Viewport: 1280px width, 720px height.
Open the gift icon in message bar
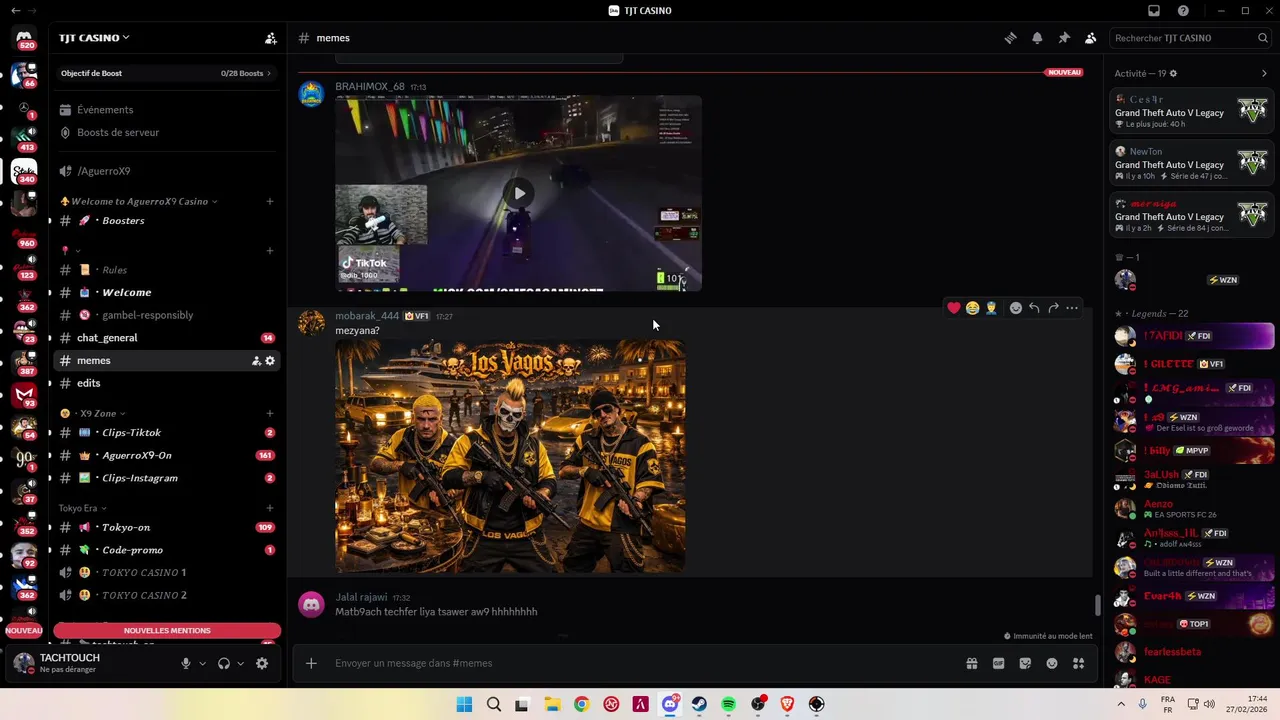click(971, 663)
